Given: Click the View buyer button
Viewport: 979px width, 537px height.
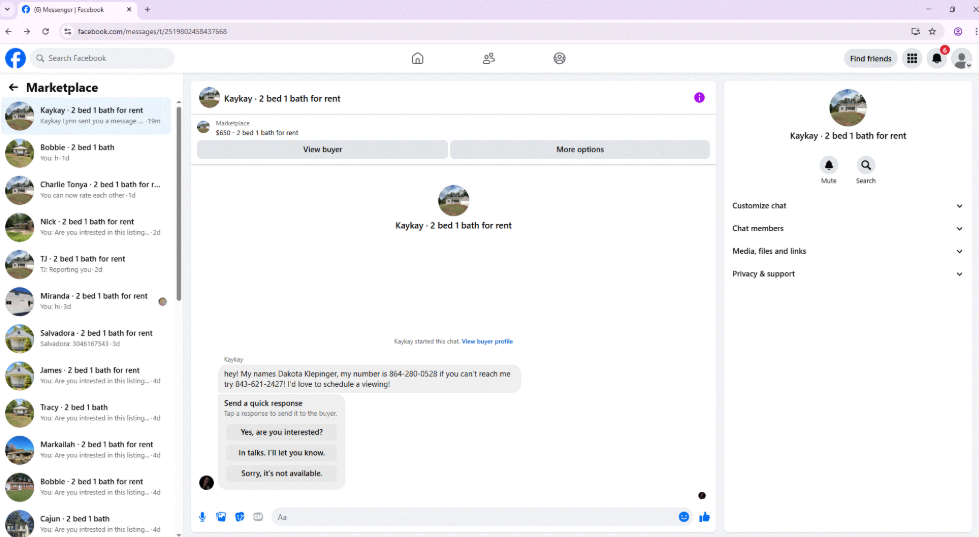Looking at the screenshot, I should point(323,149).
